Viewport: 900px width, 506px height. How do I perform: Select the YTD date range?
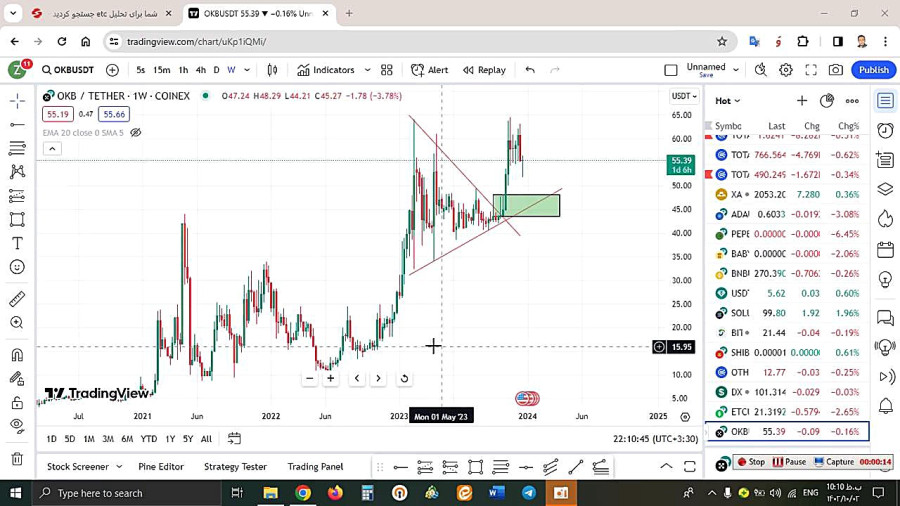coord(149,439)
